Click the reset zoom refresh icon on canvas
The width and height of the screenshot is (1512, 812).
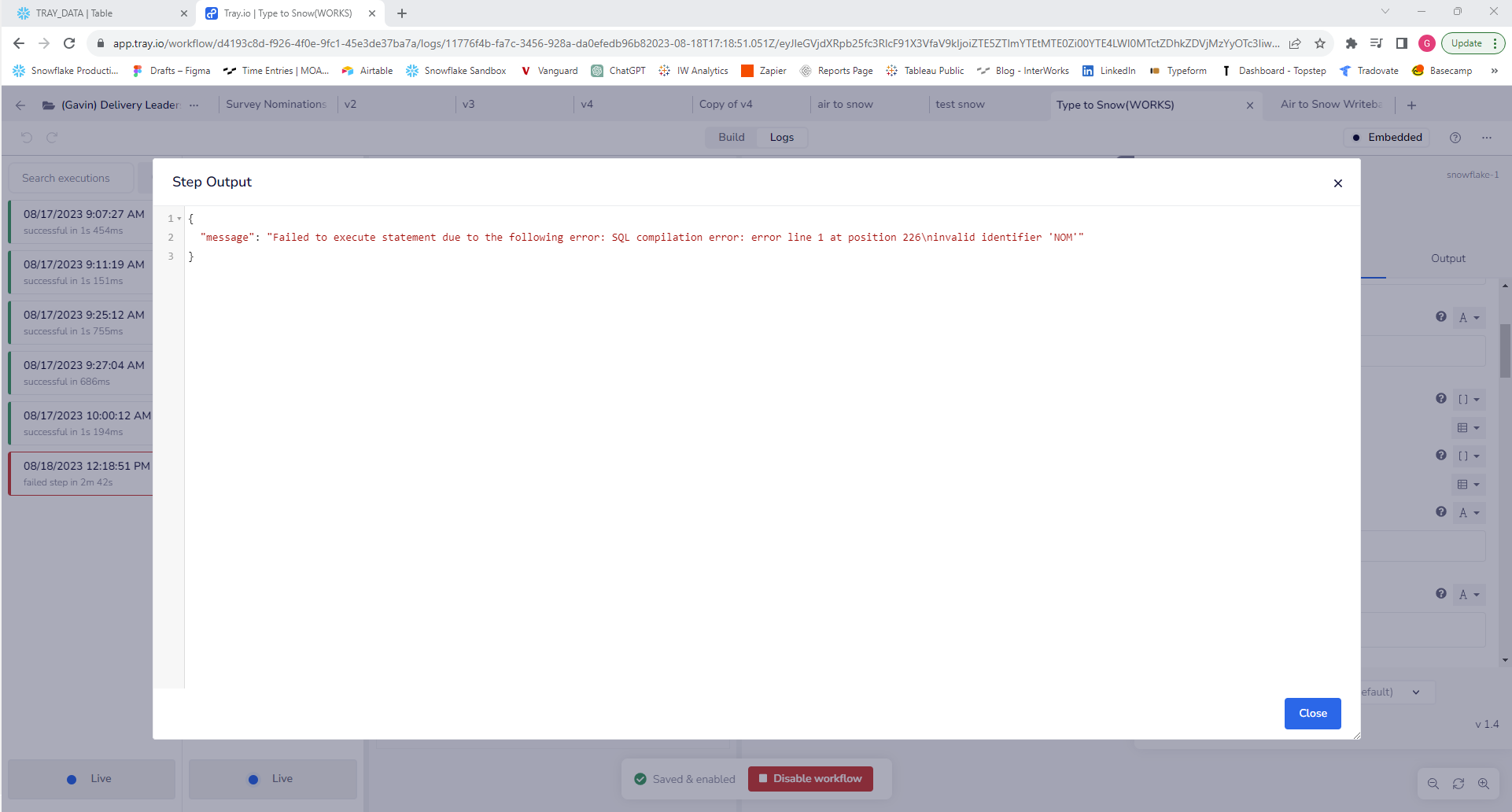[1459, 784]
